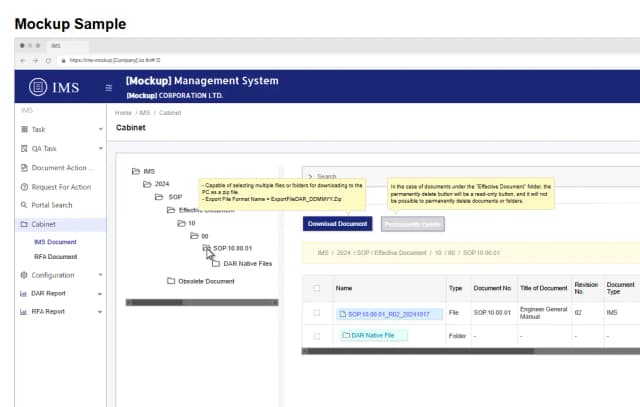The height and width of the screenshot is (407, 640).
Task: Tick checkbox for DAR Native File row
Action: pyautogui.click(x=317, y=335)
